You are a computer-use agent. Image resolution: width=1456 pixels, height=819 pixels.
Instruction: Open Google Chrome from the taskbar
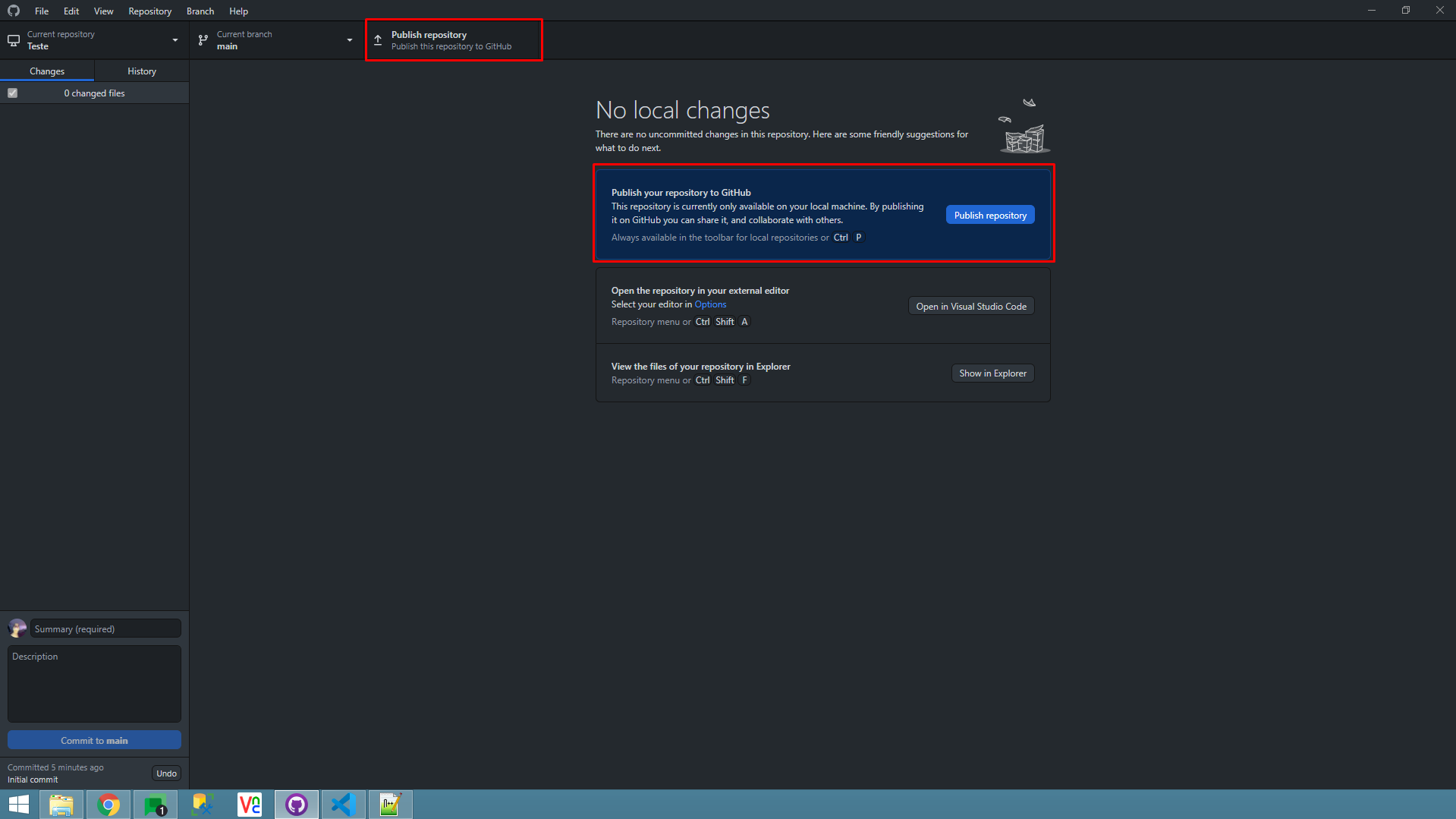click(x=108, y=805)
